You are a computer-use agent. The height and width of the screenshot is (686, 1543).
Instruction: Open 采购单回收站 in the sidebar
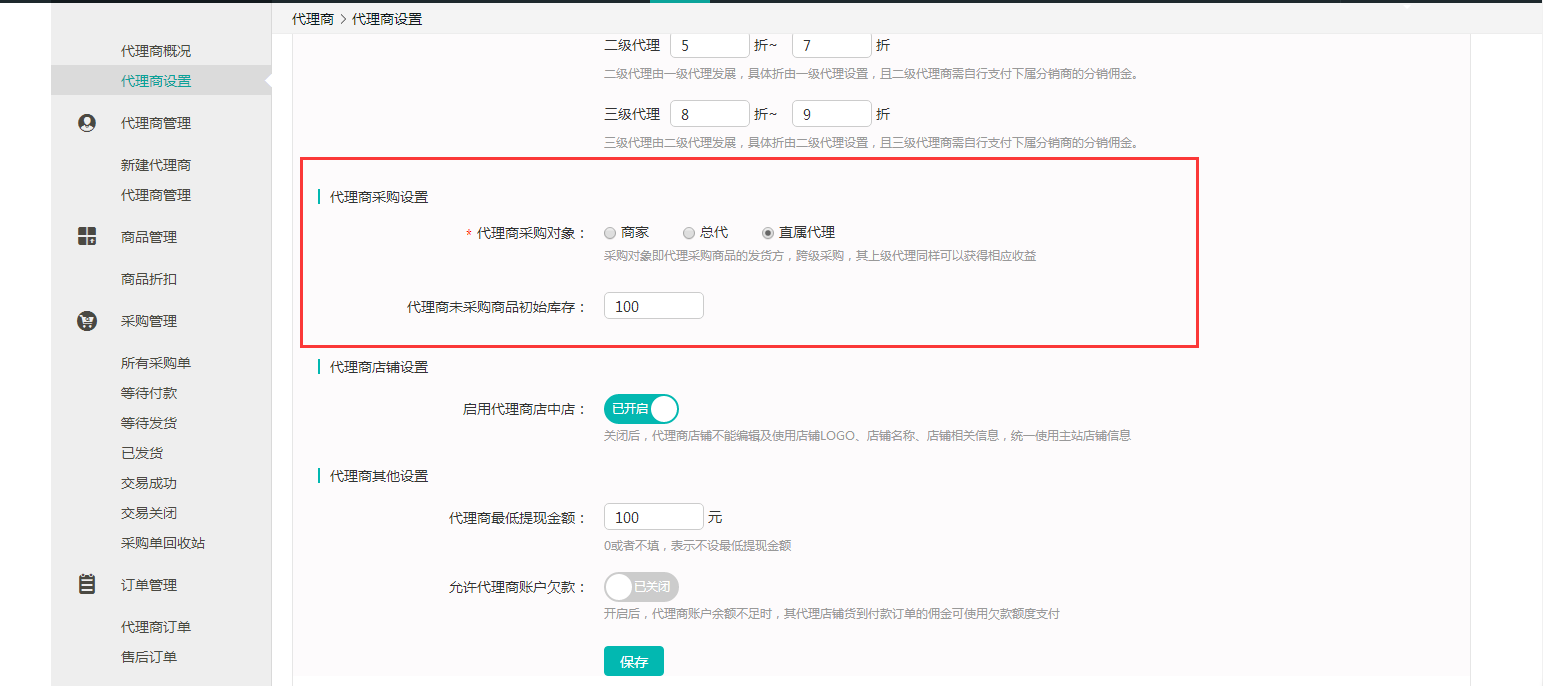(162, 543)
